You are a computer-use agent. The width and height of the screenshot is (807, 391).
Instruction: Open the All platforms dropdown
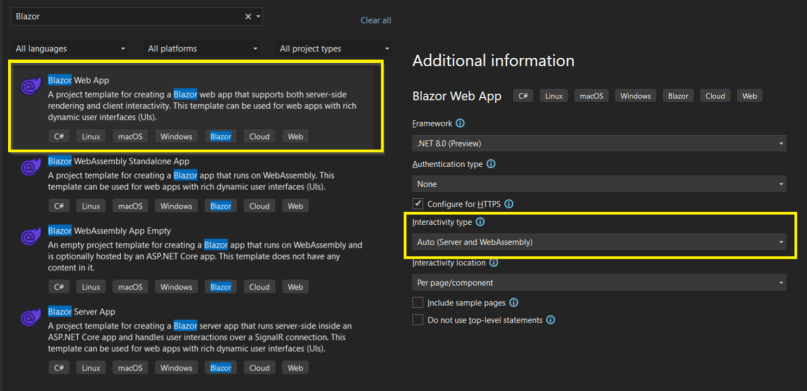pyautogui.click(x=202, y=49)
